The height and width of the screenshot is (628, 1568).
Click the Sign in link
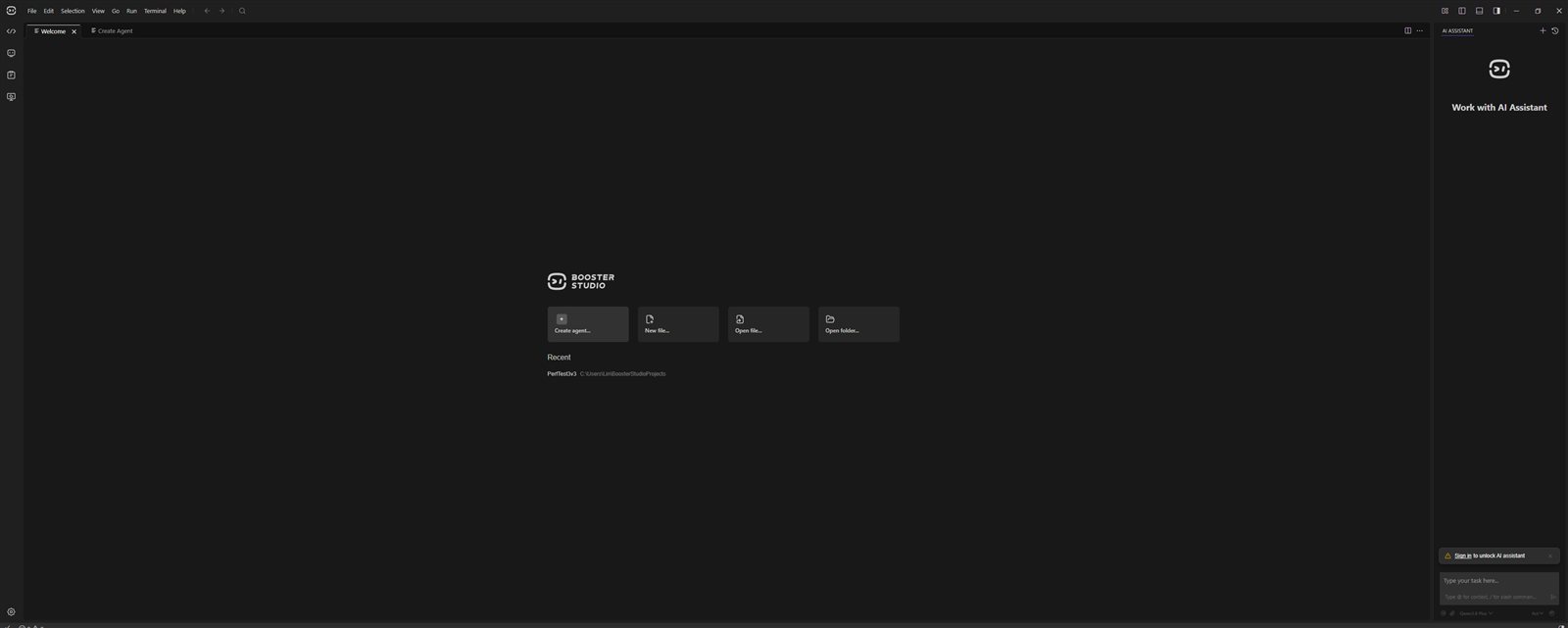click(x=1463, y=556)
